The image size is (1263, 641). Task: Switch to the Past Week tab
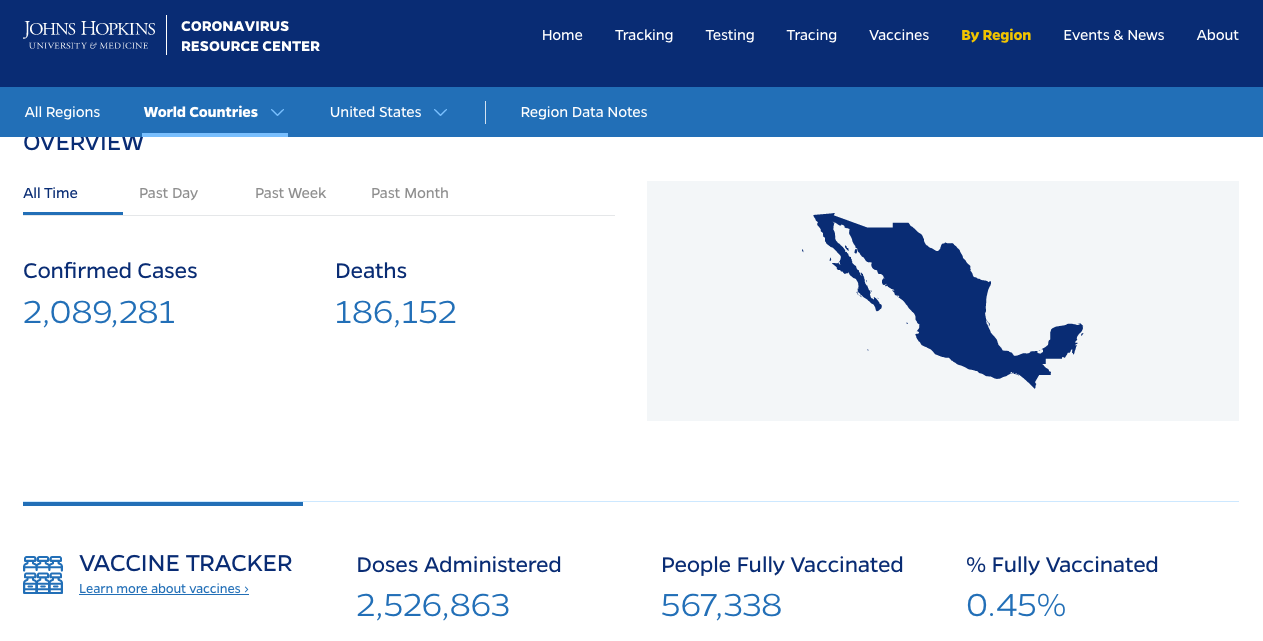tap(290, 193)
